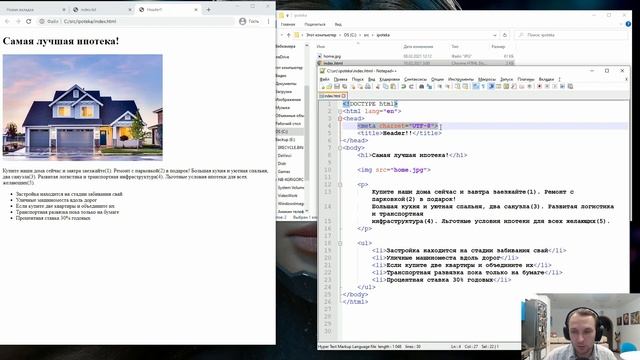Click the Chrome back arrow
Screen dimensions: 640x360
coord(7,21)
